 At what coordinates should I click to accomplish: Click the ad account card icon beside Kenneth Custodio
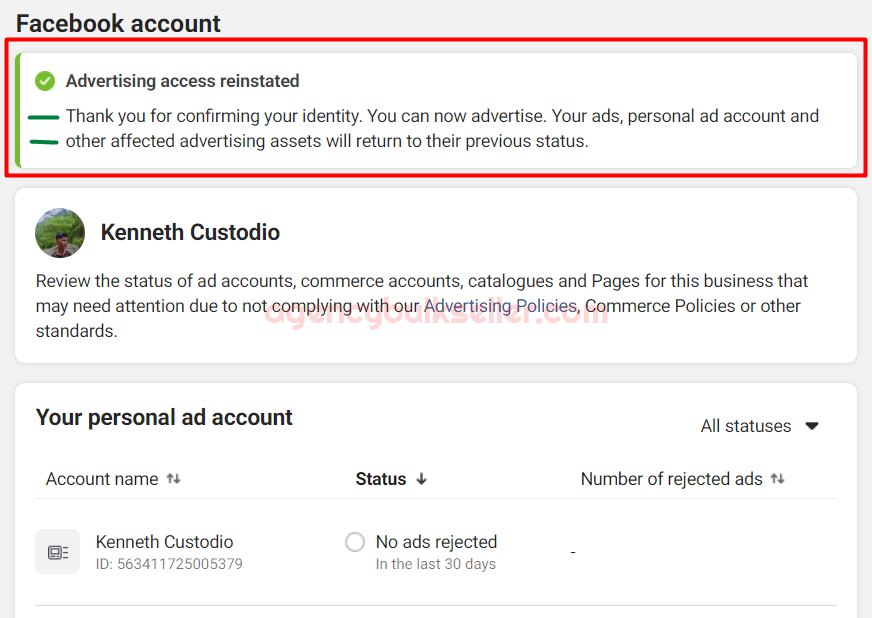point(57,551)
